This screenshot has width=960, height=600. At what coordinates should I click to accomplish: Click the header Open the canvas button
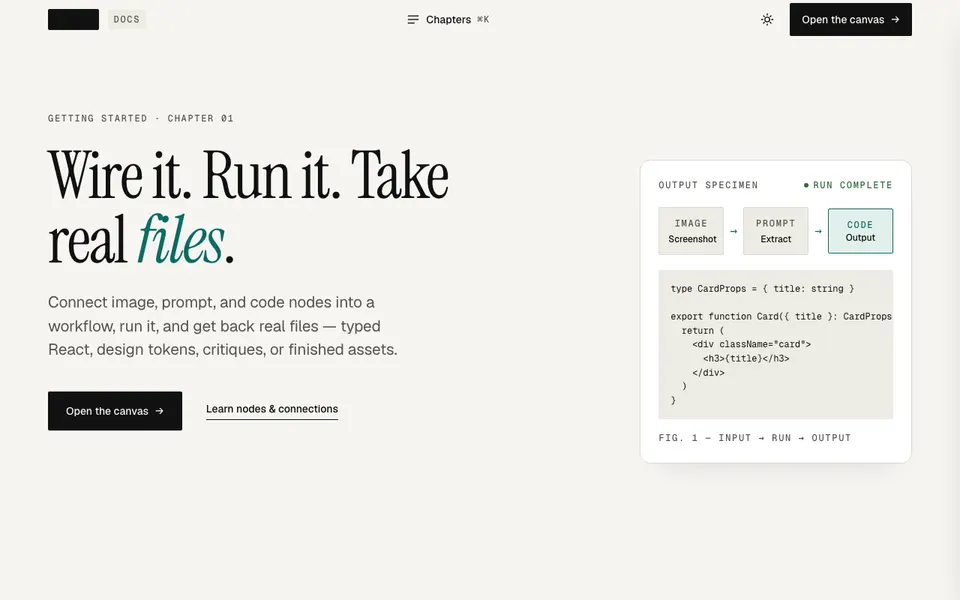pos(850,20)
